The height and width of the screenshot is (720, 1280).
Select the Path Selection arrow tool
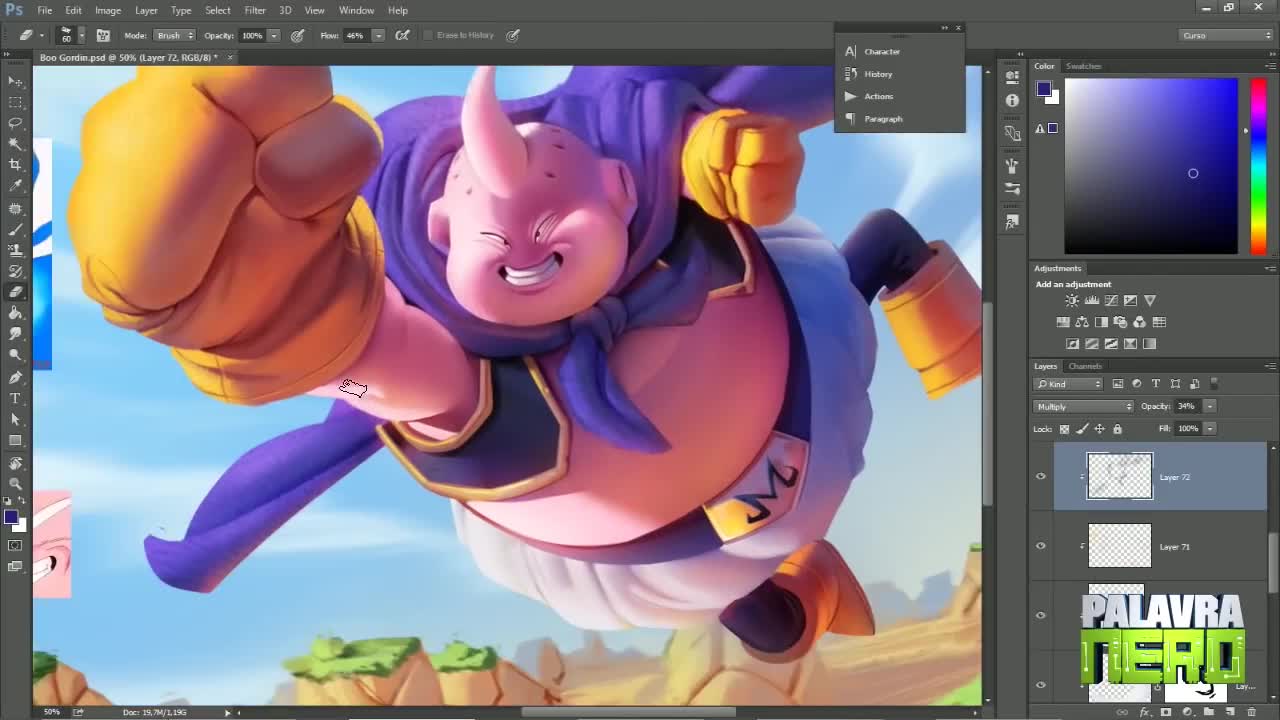(15, 419)
